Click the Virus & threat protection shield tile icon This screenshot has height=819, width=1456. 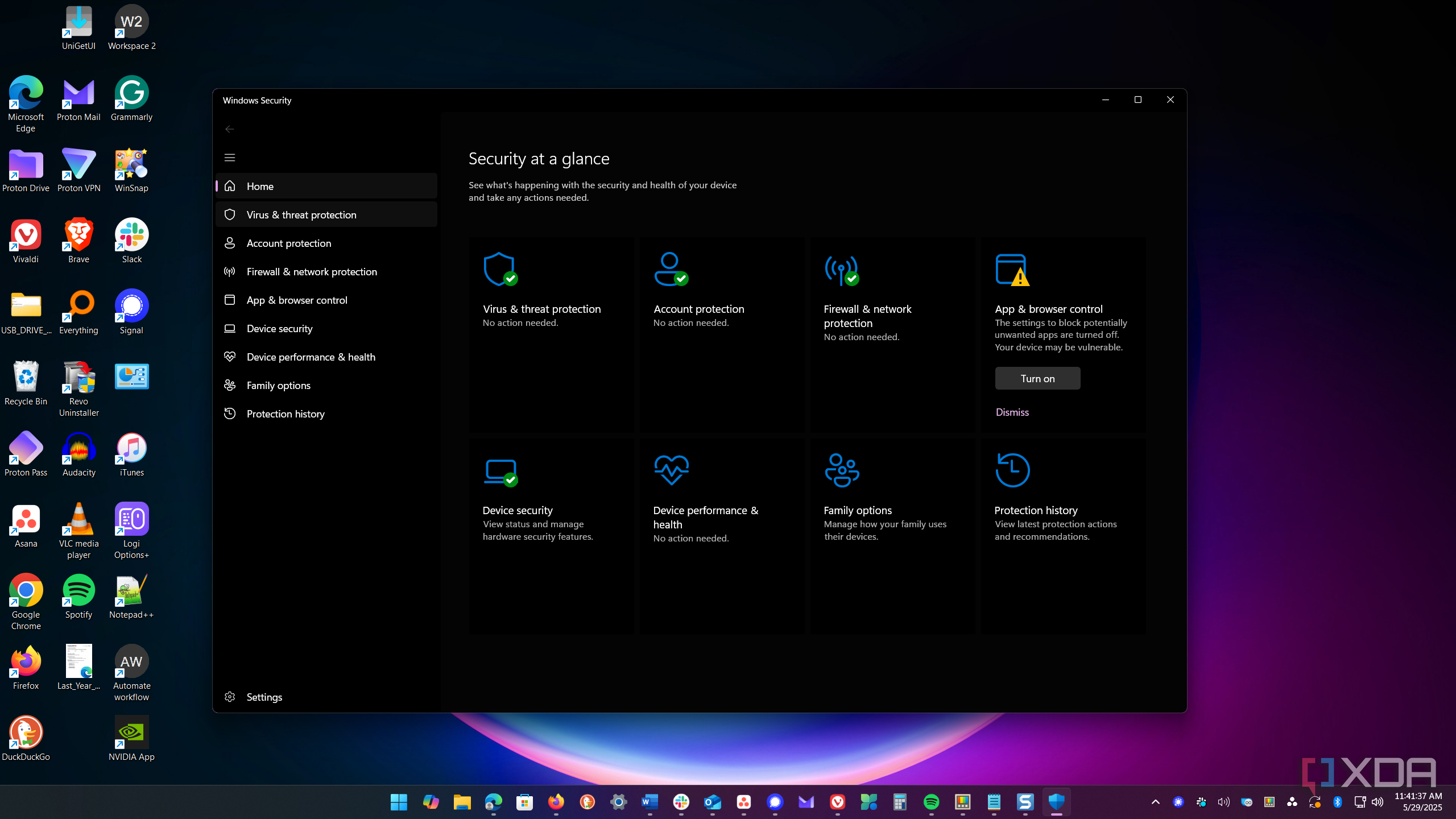pos(500,269)
